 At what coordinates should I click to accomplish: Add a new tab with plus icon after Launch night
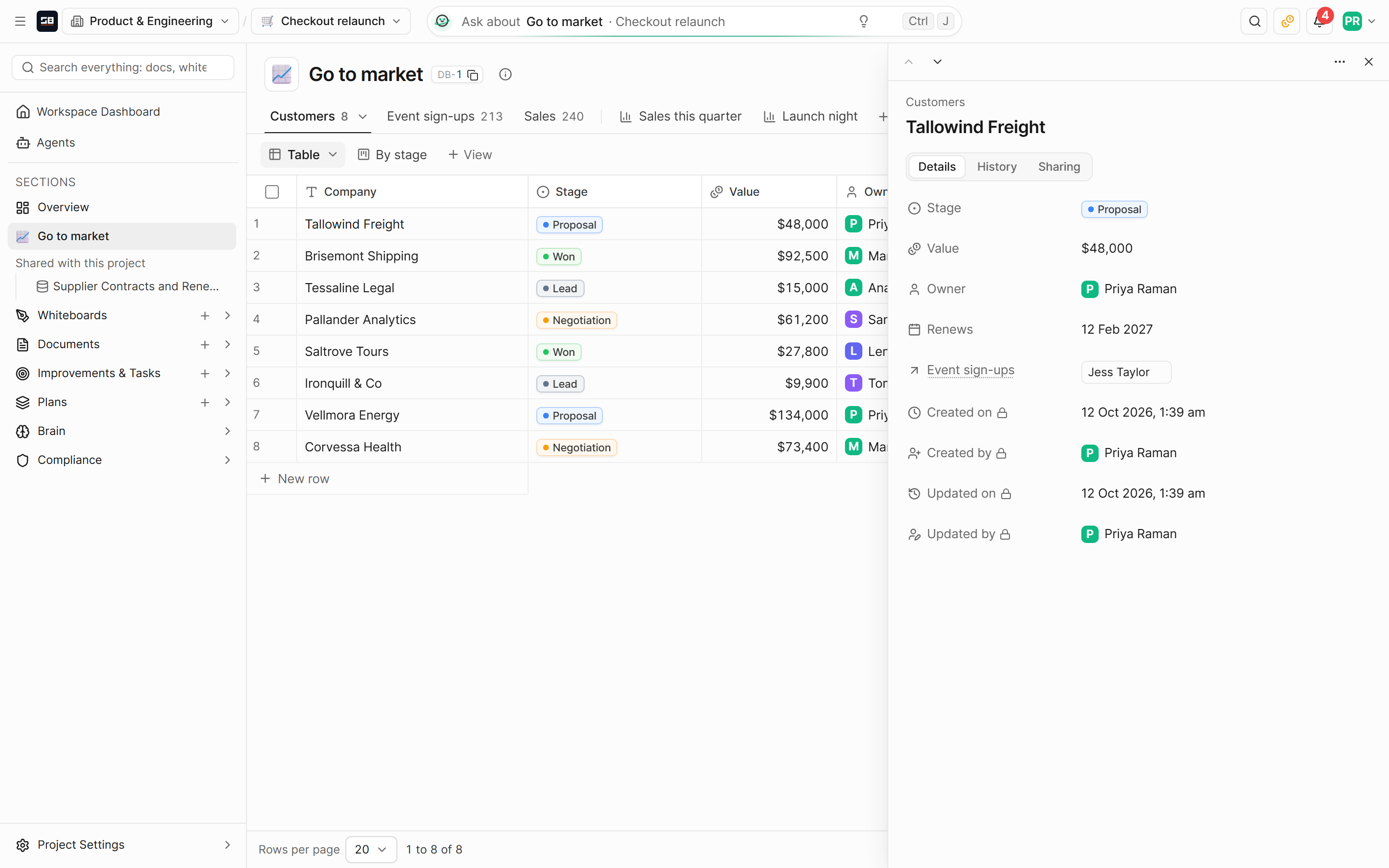point(882,117)
